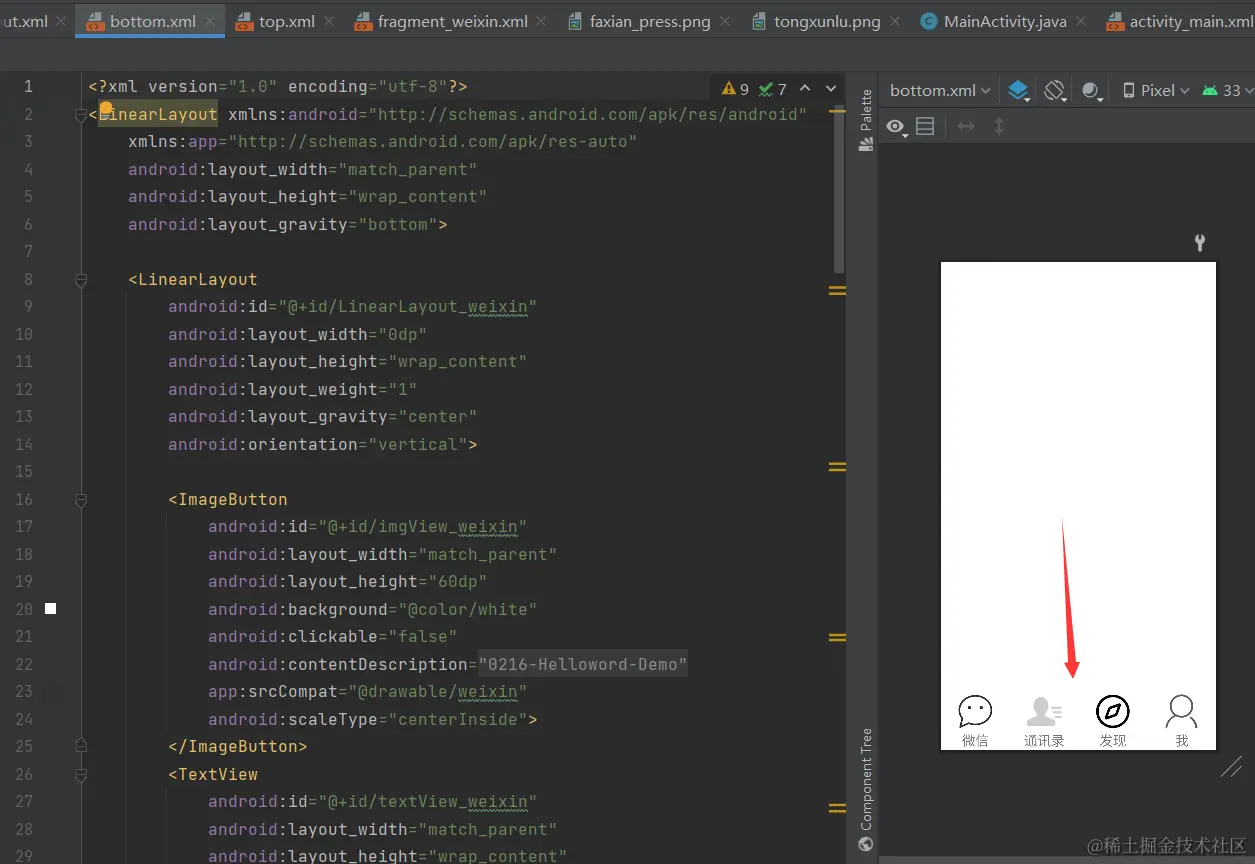This screenshot has width=1255, height=864.
Task: Click the wrench icon above the preview
Action: pos(1201,242)
